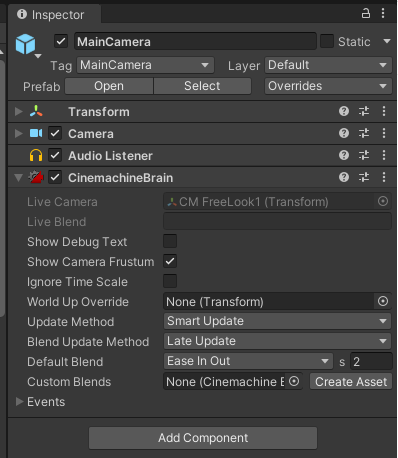Click the Live Blend label

pyautogui.click(x=57, y=222)
